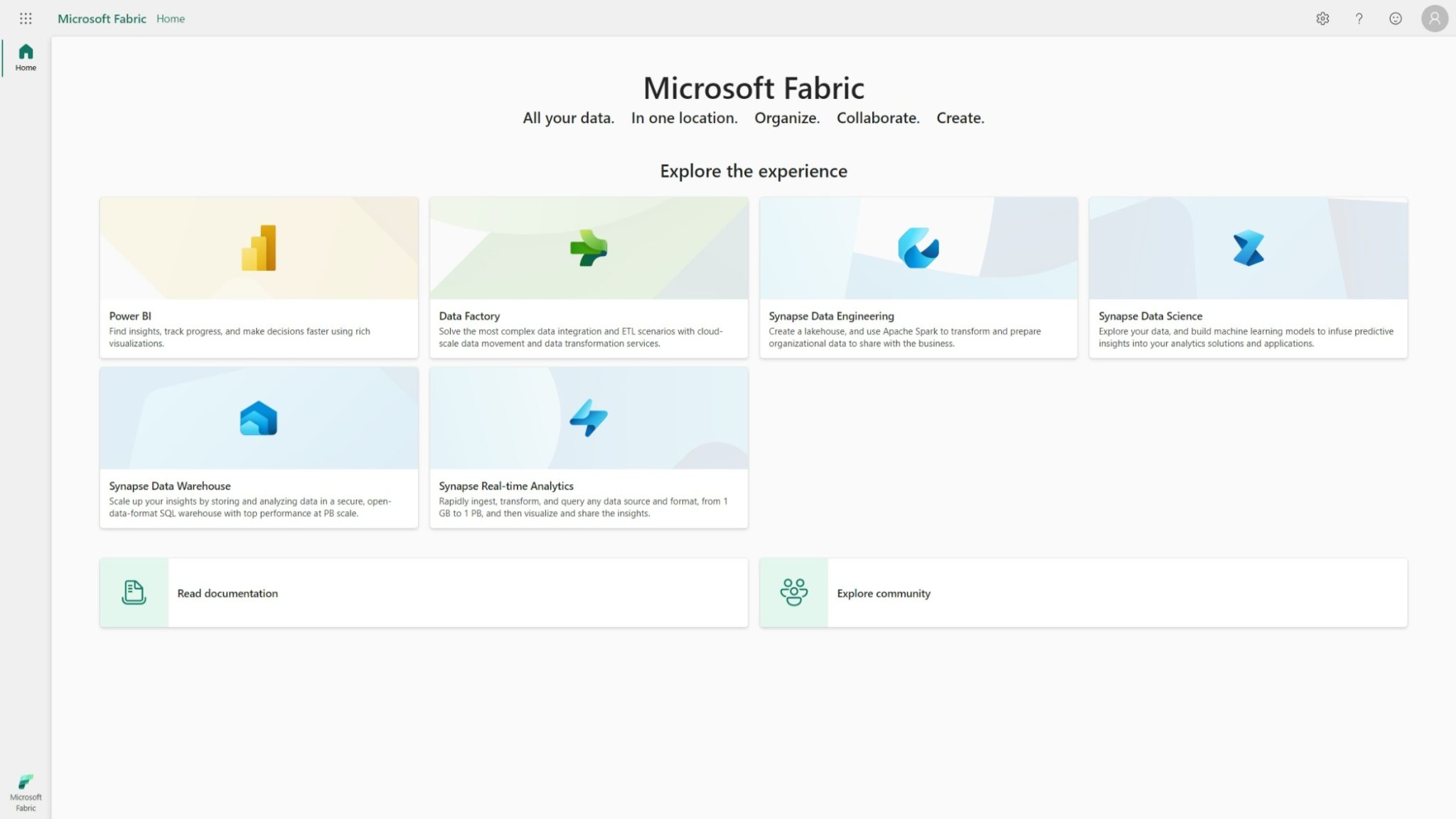Open the account avatar menu
Image resolution: width=1456 pixels, height=819 pixels.
1433,18
